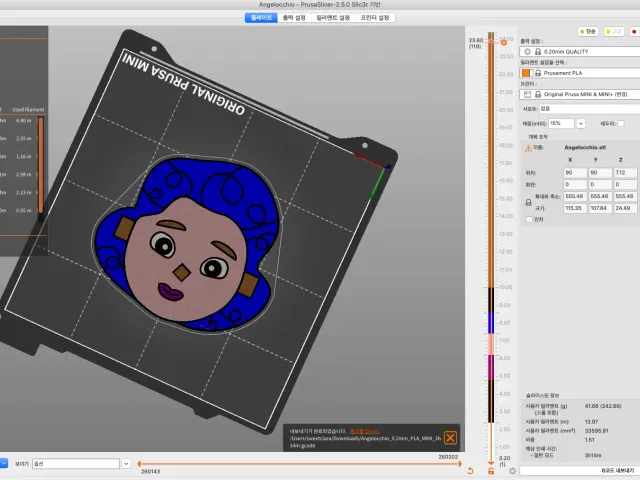The image size is (640, 480).
Task: Select the 4.40 m used filament value
Action: [24, 120]
